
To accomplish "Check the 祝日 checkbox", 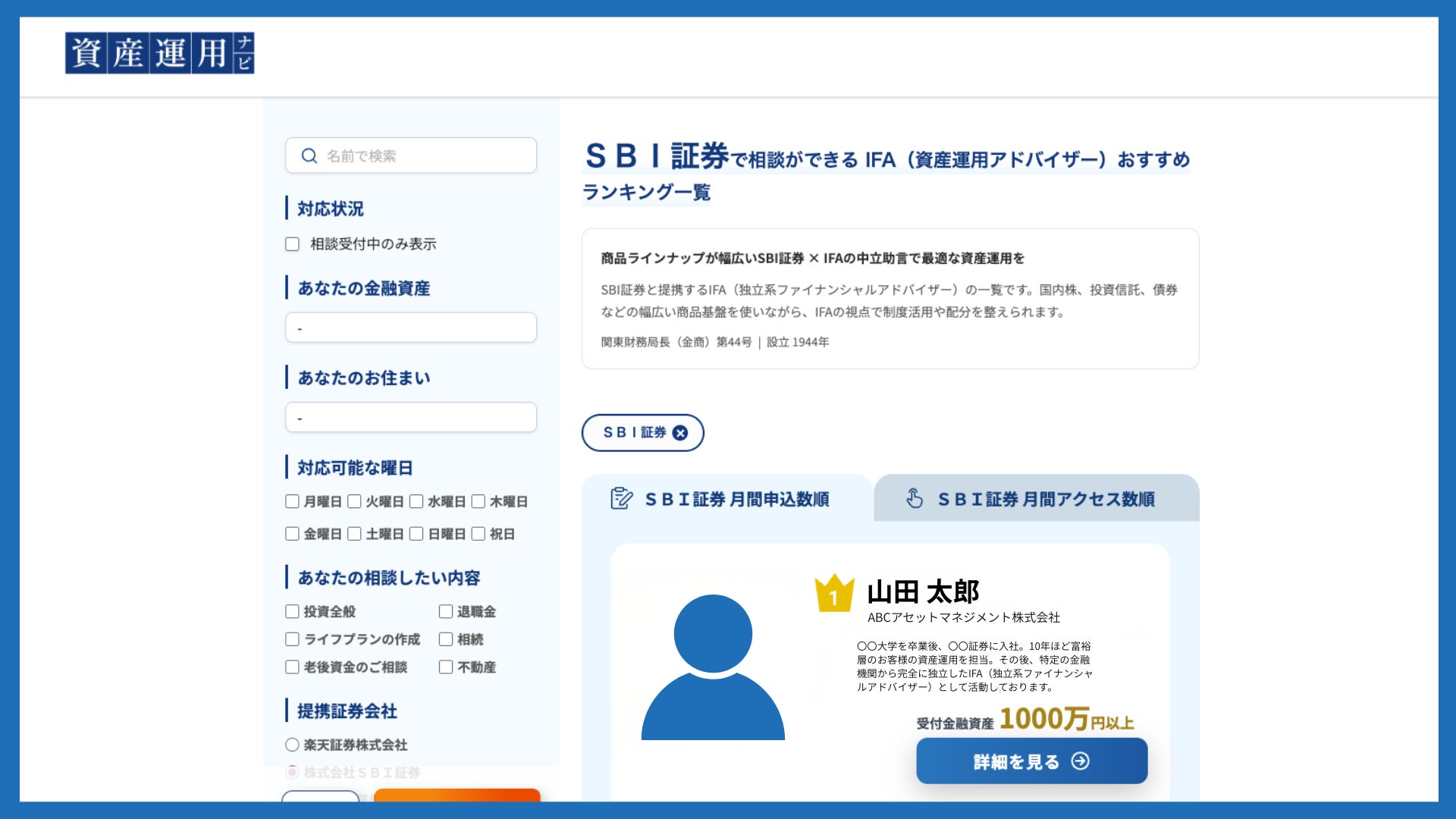I will click(x=479, y=534).
